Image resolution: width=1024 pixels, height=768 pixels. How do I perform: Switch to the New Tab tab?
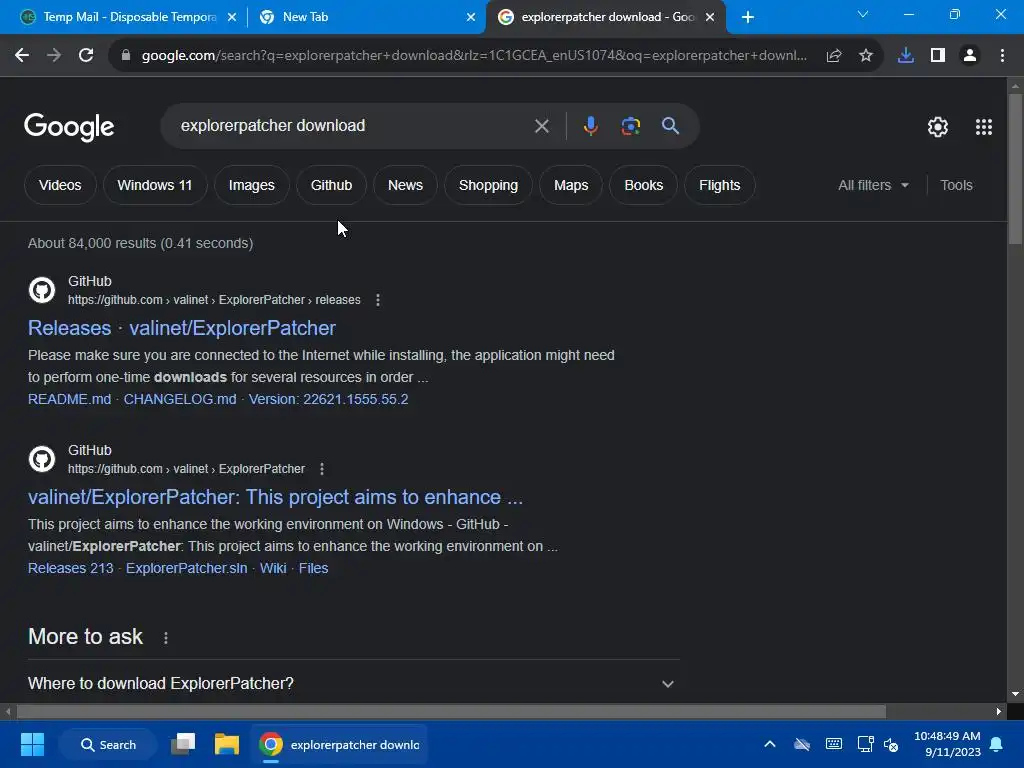367,17
